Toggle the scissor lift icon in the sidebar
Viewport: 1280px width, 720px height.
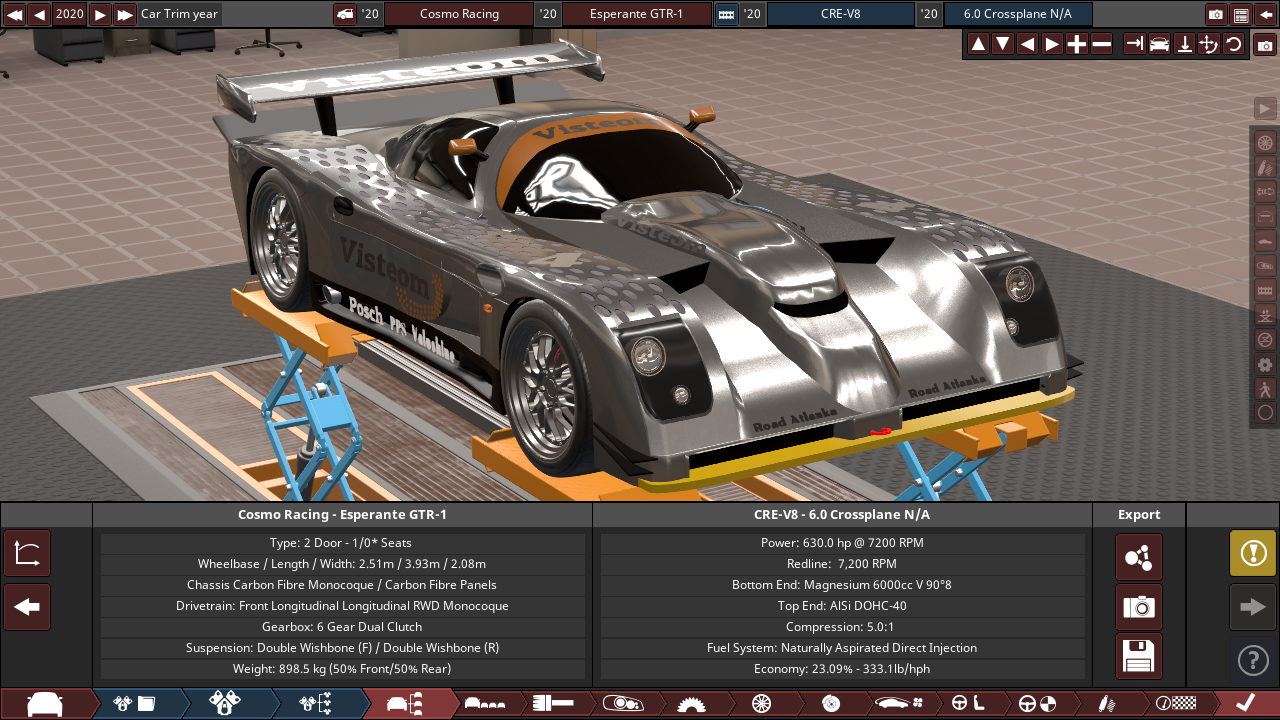[x=1265, y=315]
